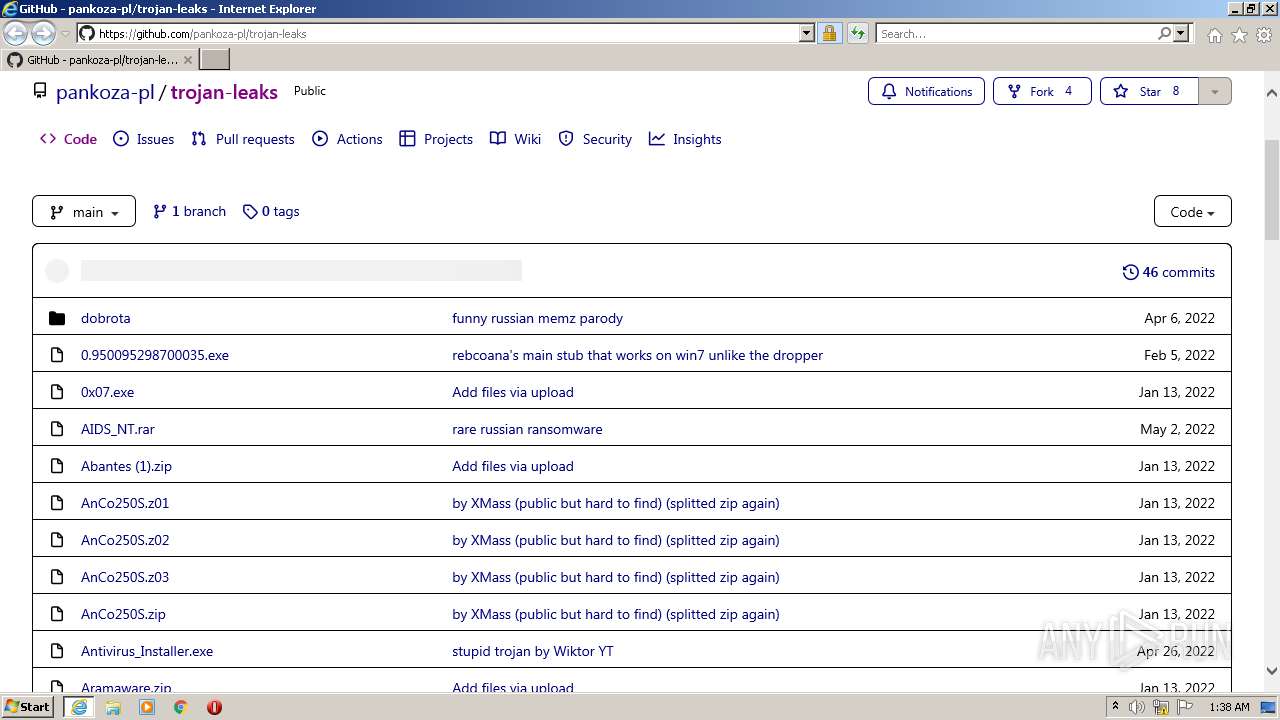The height and width of the screenshot is (720, 1280).
Task: Click the Windows Start button
Action: pyautogui.click(x=28, y=706)
